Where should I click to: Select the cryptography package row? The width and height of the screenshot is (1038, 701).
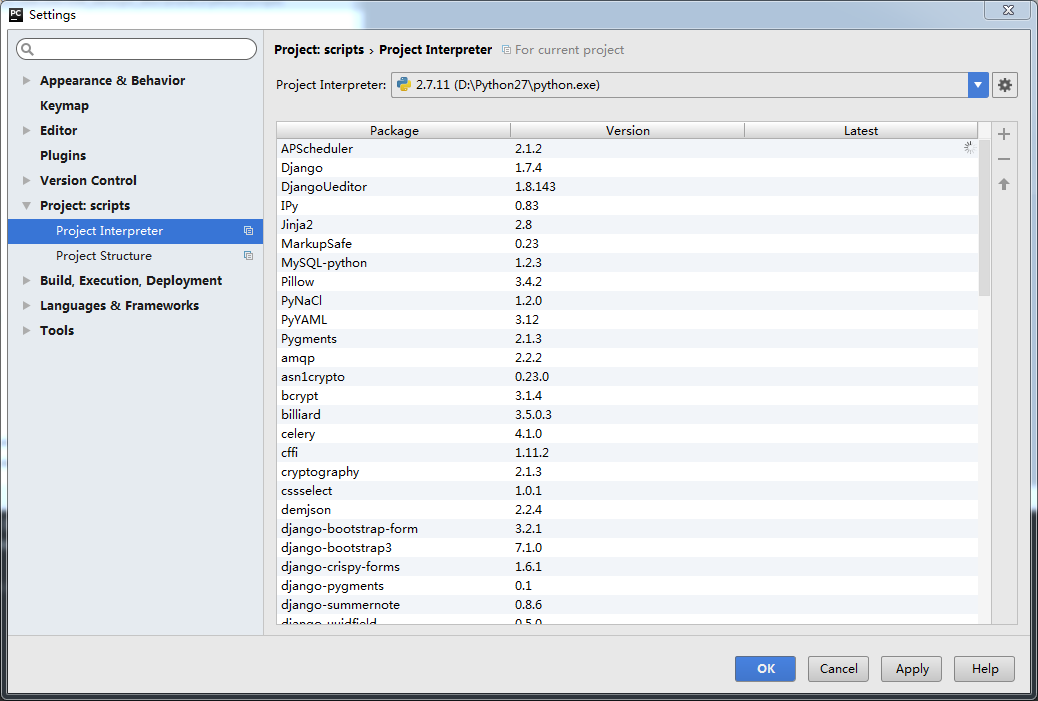pyautogui.click(x=627, y=471)
